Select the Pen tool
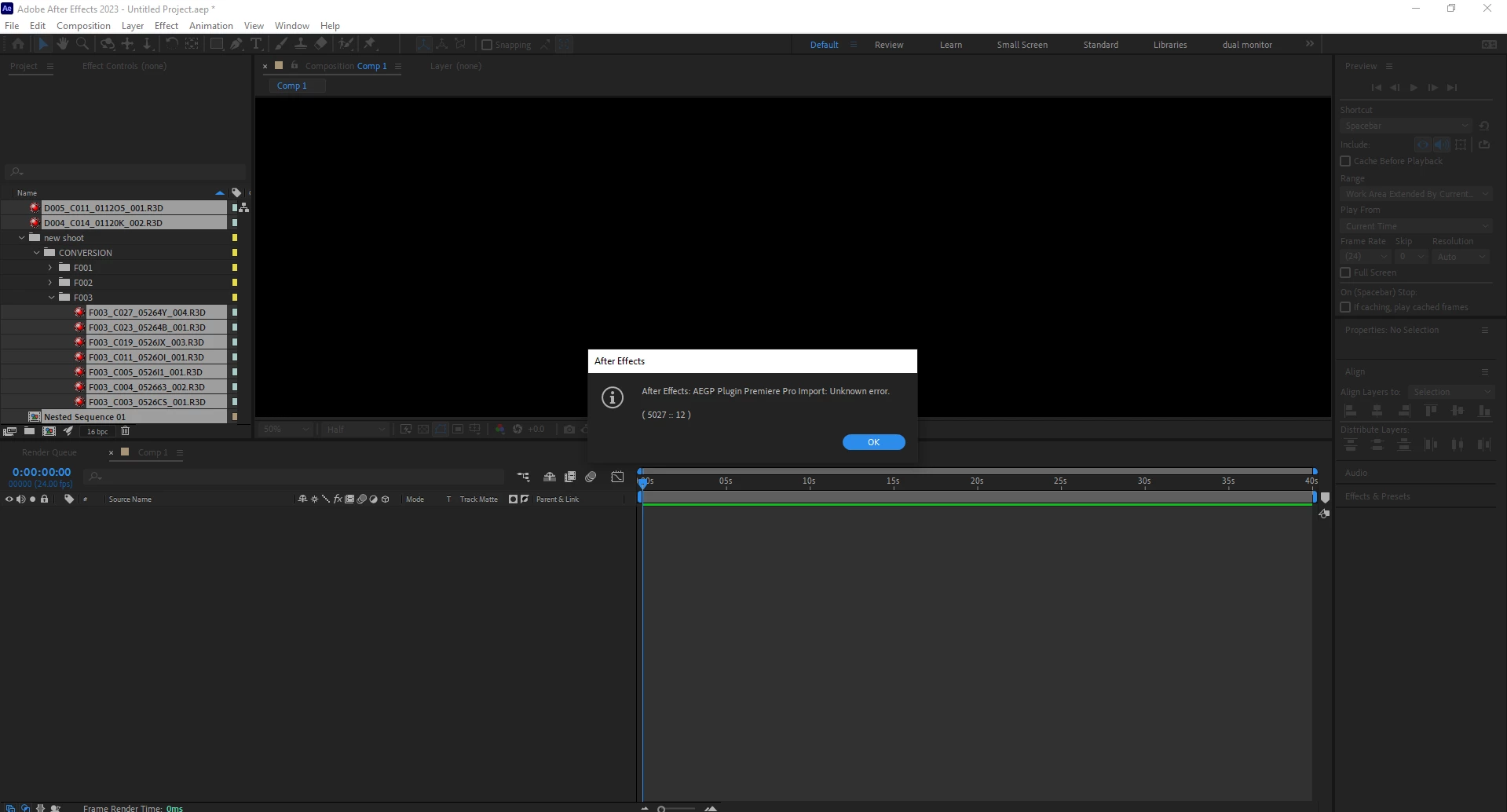This screenshot has width=1507, height=812. coord(236,45)
